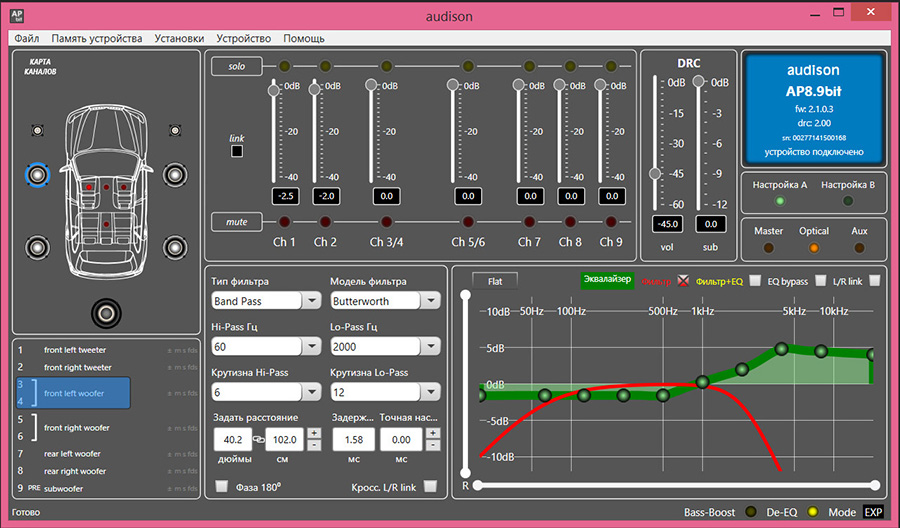Activate the Настройка B preset indicator
Viewport: 900px width, 528px height.
tap(848, 200)
